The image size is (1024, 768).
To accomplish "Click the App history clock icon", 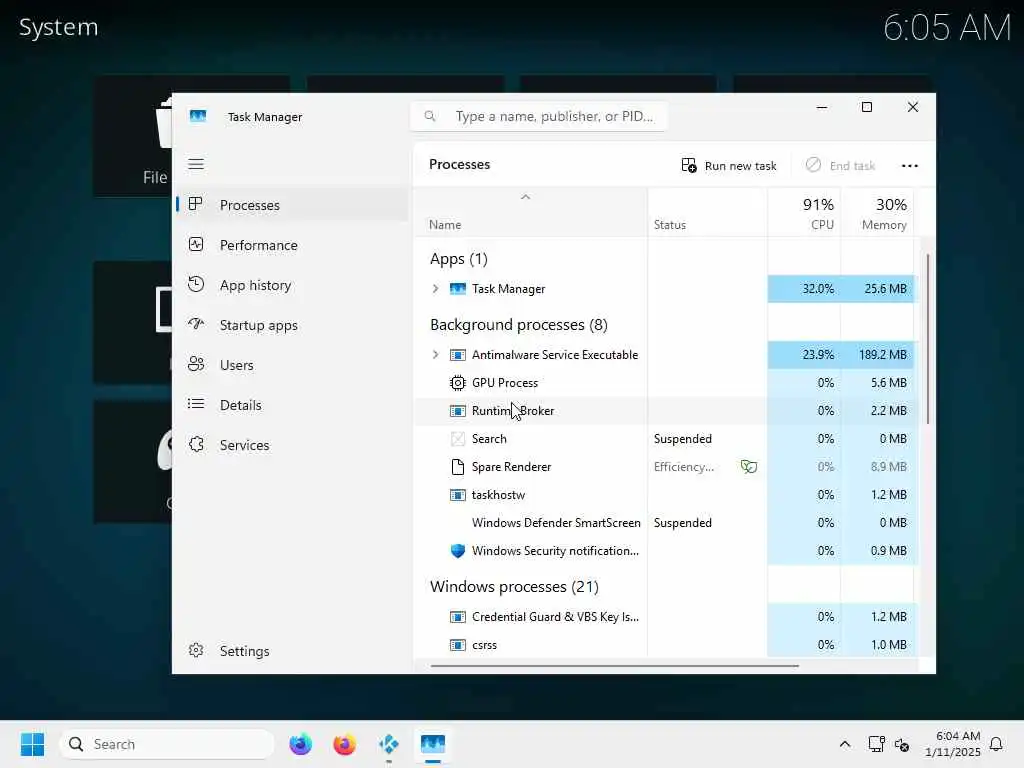I will [196, 284].
